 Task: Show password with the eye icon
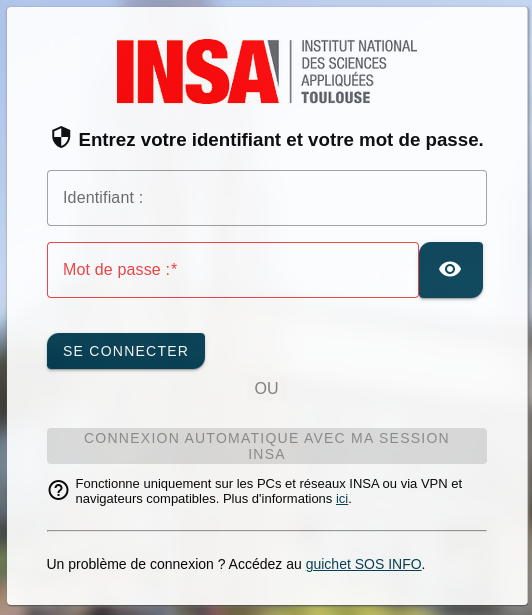451,270
